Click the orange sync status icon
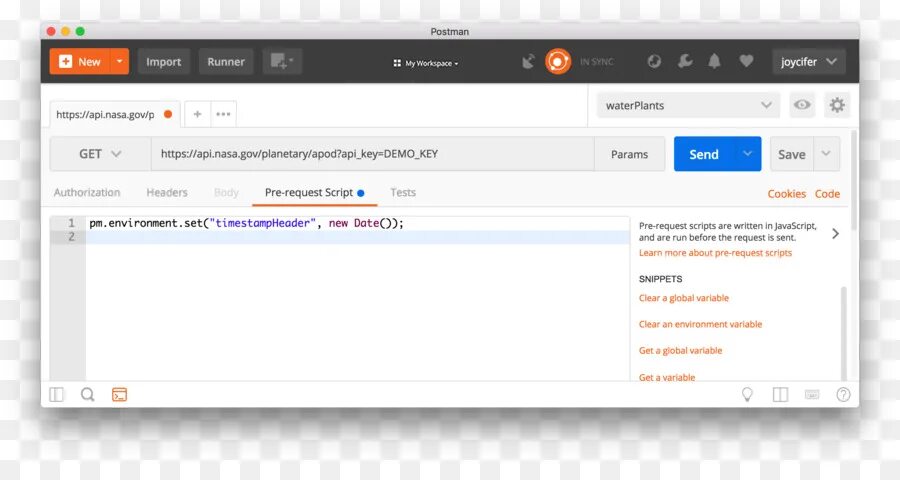This screenshot has width=900, height=480. coord(558,61)
